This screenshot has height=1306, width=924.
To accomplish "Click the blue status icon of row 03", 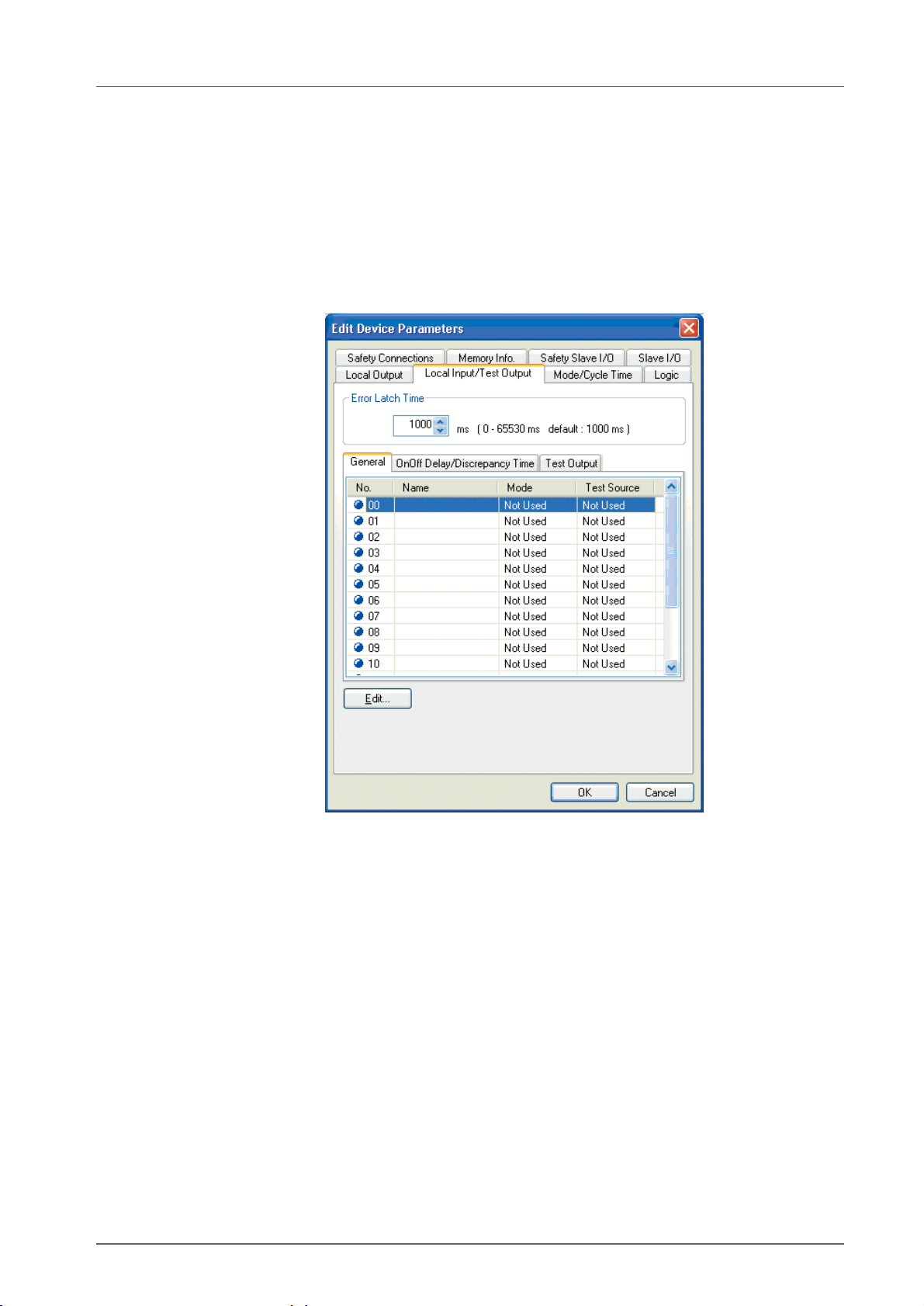I will [358, 553].
